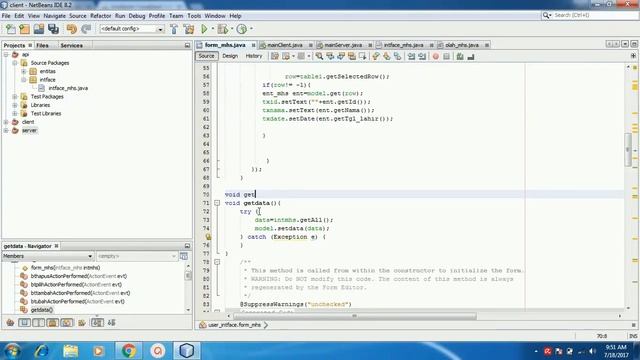Open the Debug menu
The image size is (640, 360).
click(x=137, y=16)
